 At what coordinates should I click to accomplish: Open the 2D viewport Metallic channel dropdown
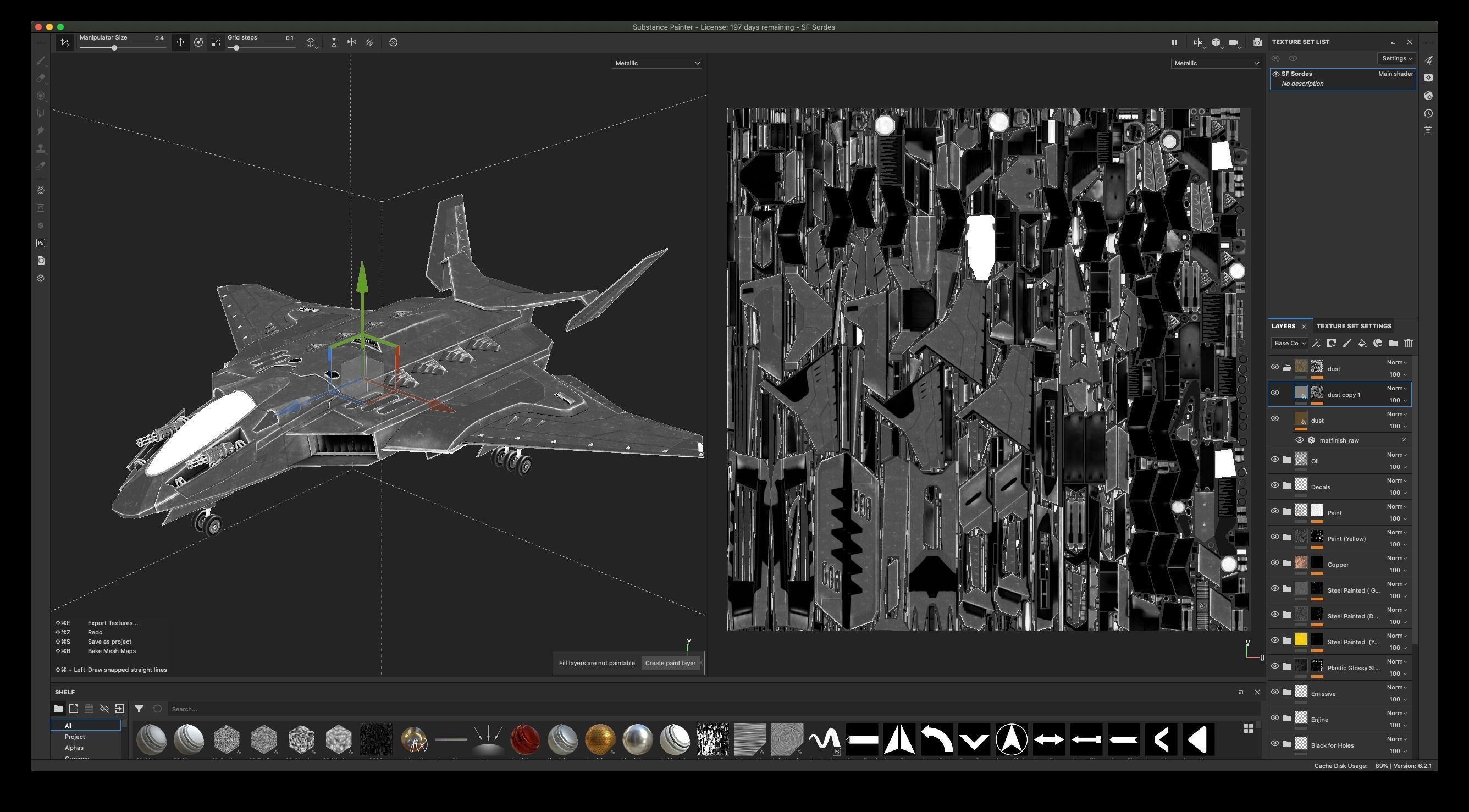1215,63
